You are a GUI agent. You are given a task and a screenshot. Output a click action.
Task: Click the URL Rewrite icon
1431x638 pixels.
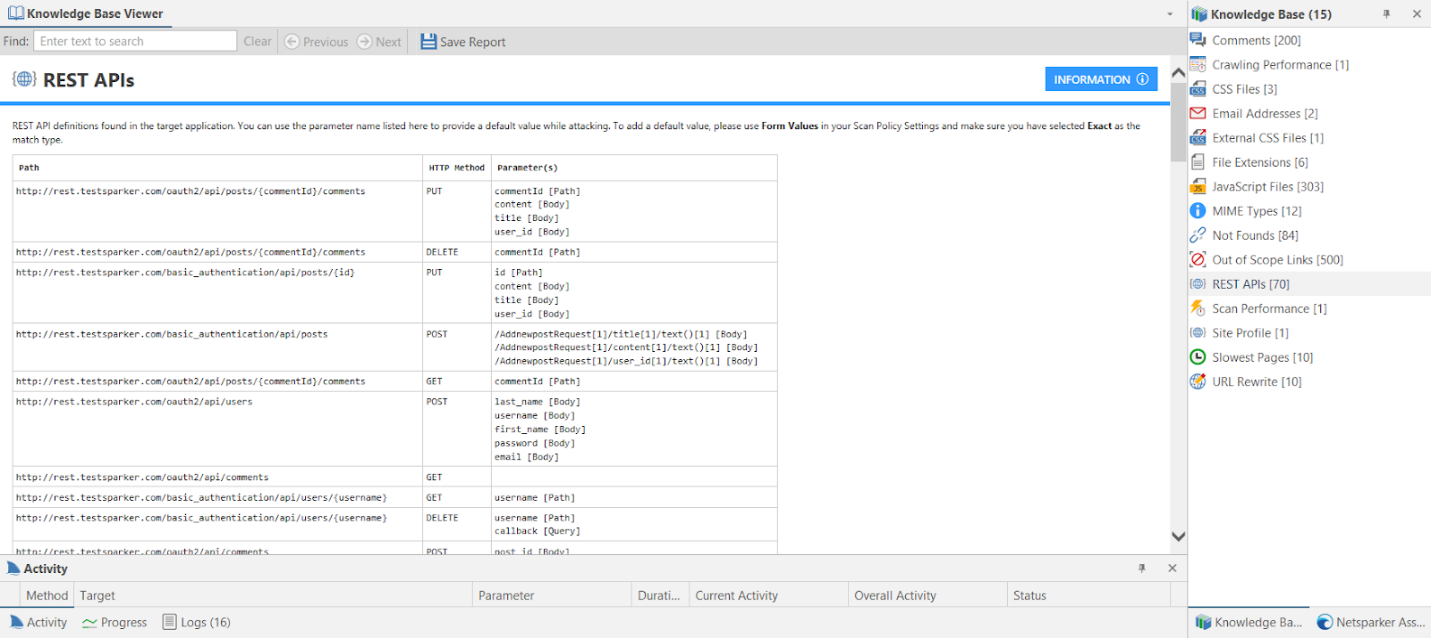[x=1197, y=382]
